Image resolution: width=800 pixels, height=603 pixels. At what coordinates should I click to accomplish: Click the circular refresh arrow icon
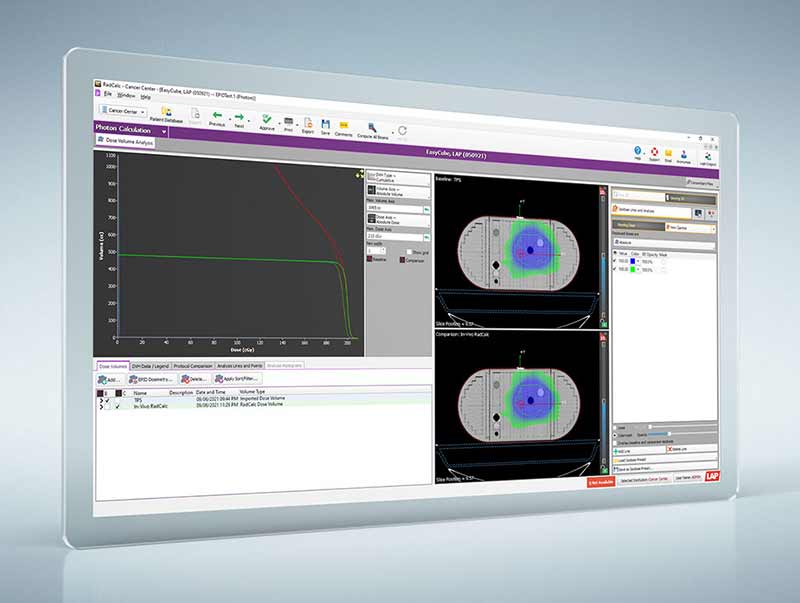pos(402,131)
